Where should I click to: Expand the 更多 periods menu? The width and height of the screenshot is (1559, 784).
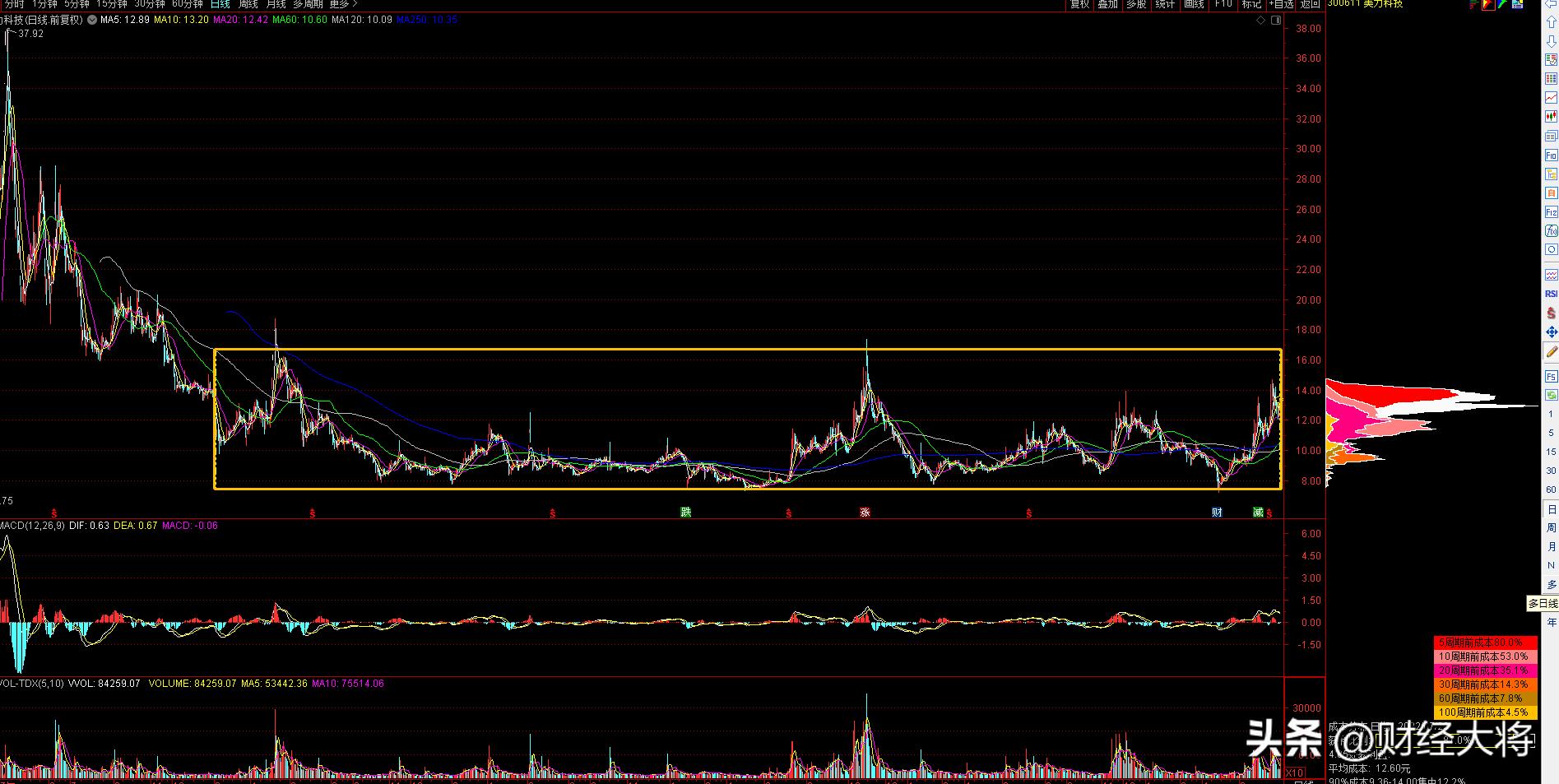tap(343, 4)
